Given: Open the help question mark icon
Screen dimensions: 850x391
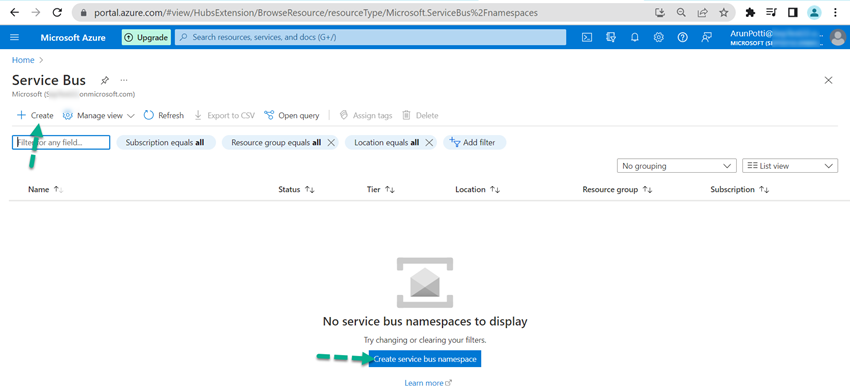Looking at the screenshot, I should 682,37.
